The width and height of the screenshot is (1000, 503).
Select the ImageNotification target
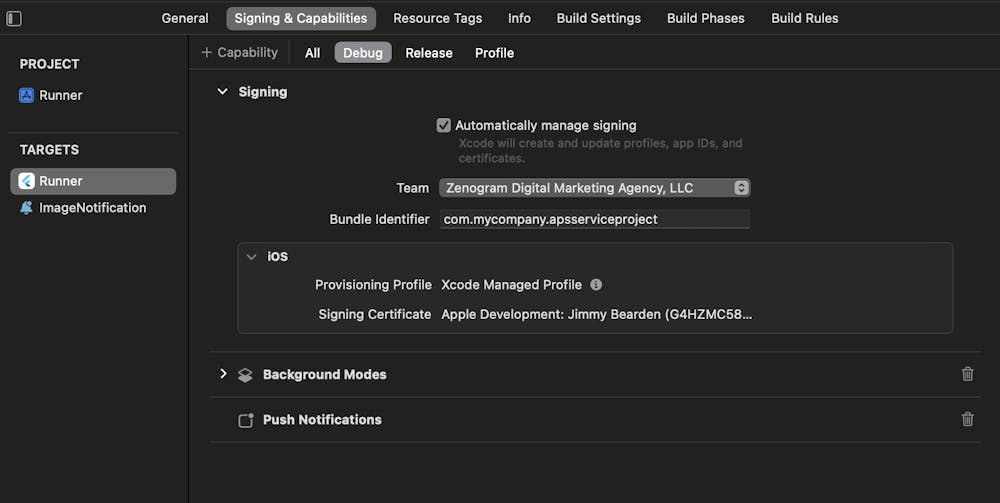click(x=92, y=208)
